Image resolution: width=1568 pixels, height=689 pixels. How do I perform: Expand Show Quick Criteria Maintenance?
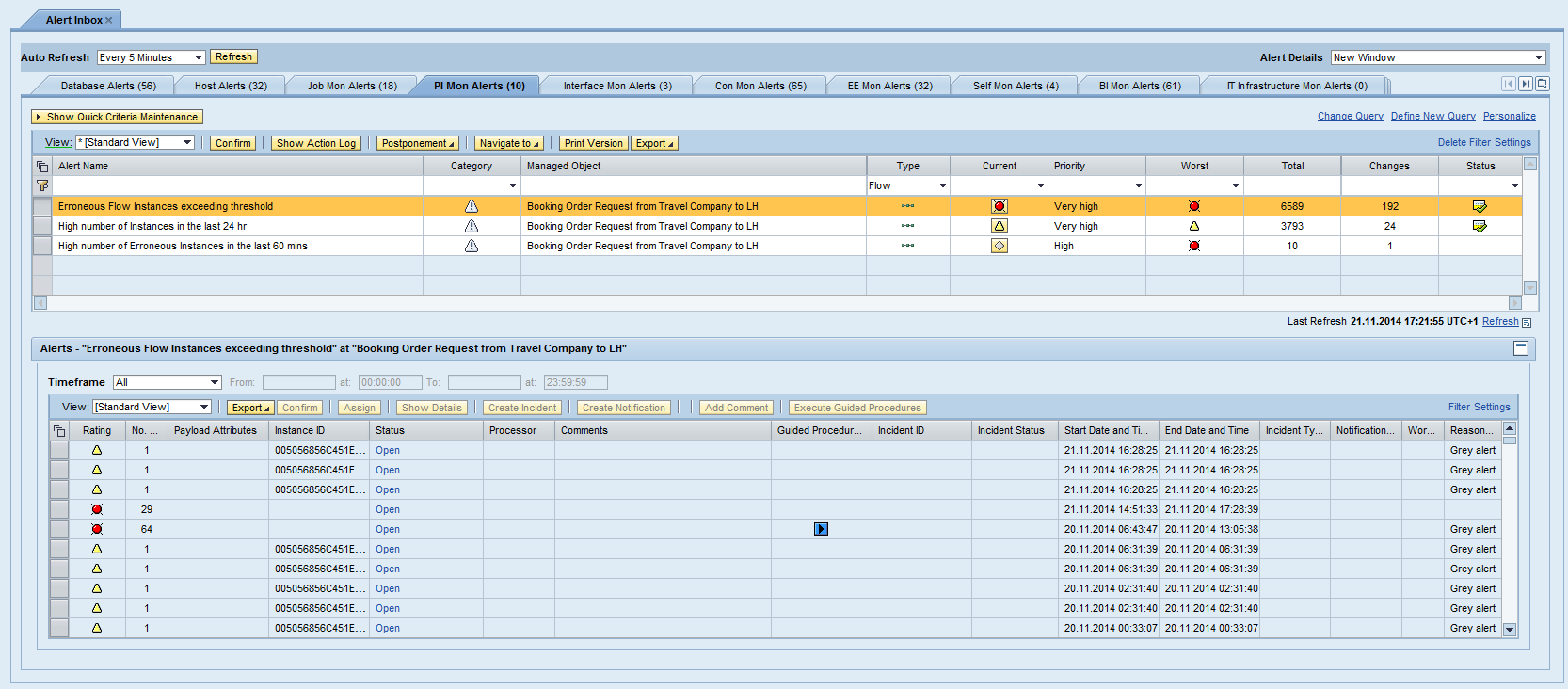pos(117,117)
